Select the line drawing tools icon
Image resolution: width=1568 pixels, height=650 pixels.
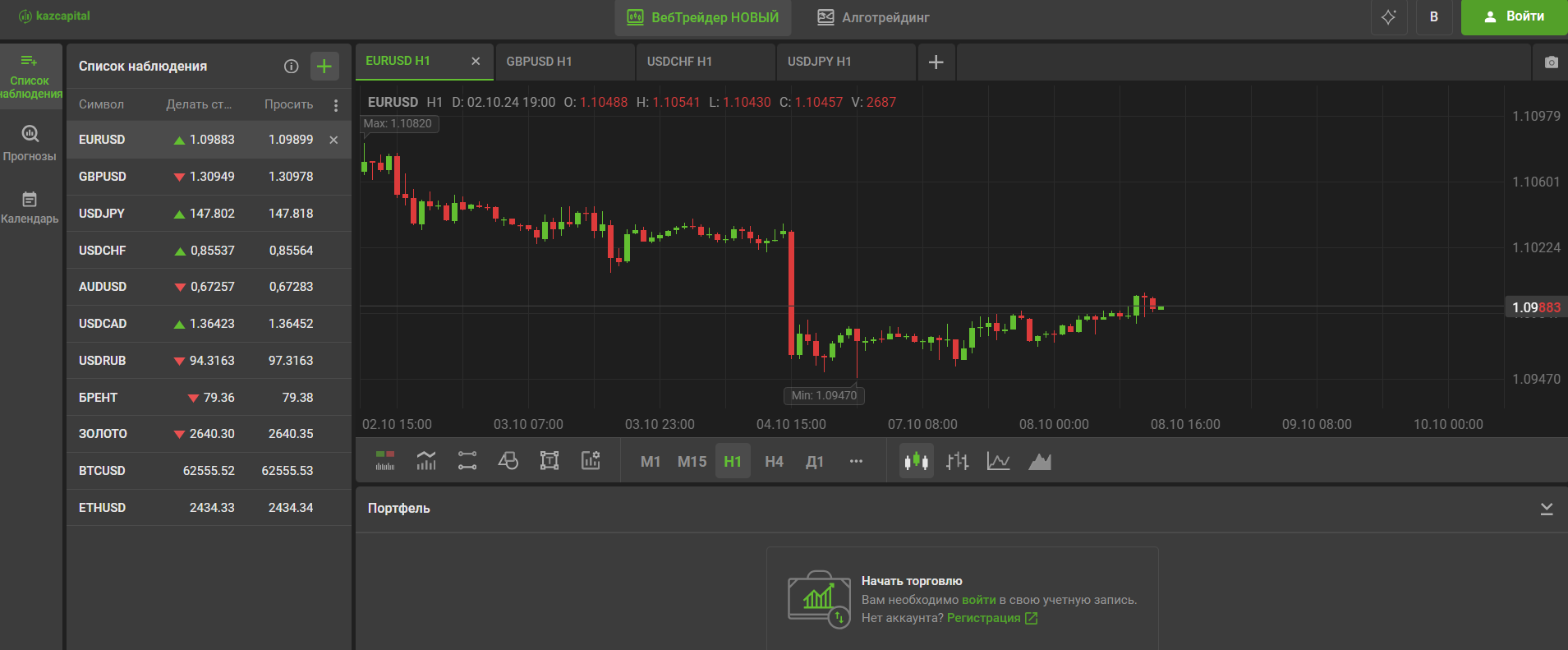click(467, 461)
